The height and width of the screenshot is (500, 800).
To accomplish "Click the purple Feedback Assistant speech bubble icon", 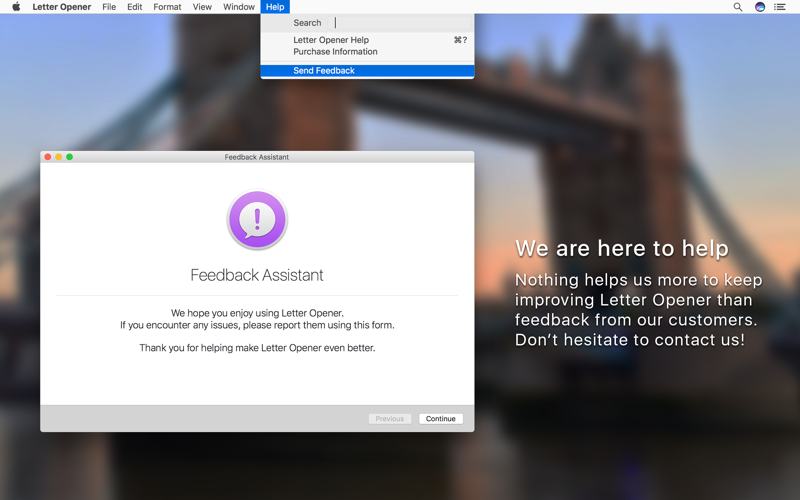I will (x=257, y=219).
